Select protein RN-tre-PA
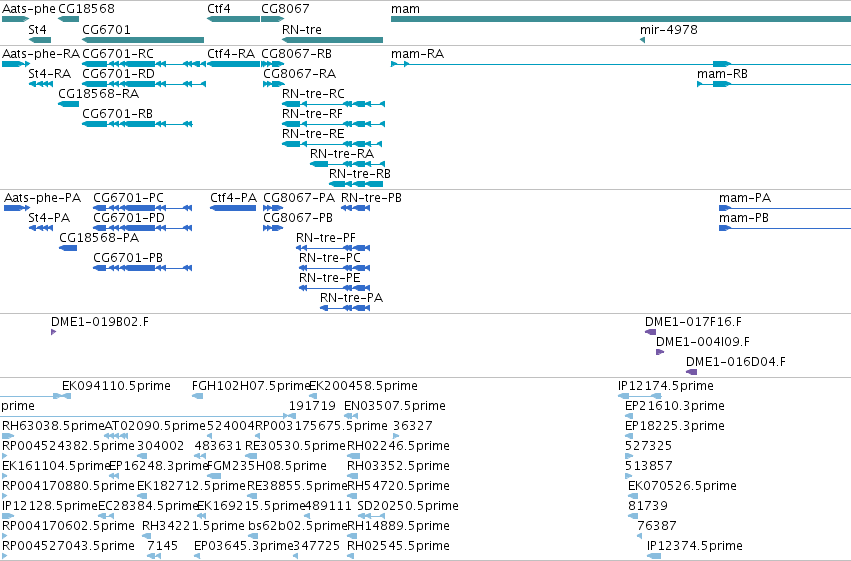The image size is (851, 561). click(345, 309)
